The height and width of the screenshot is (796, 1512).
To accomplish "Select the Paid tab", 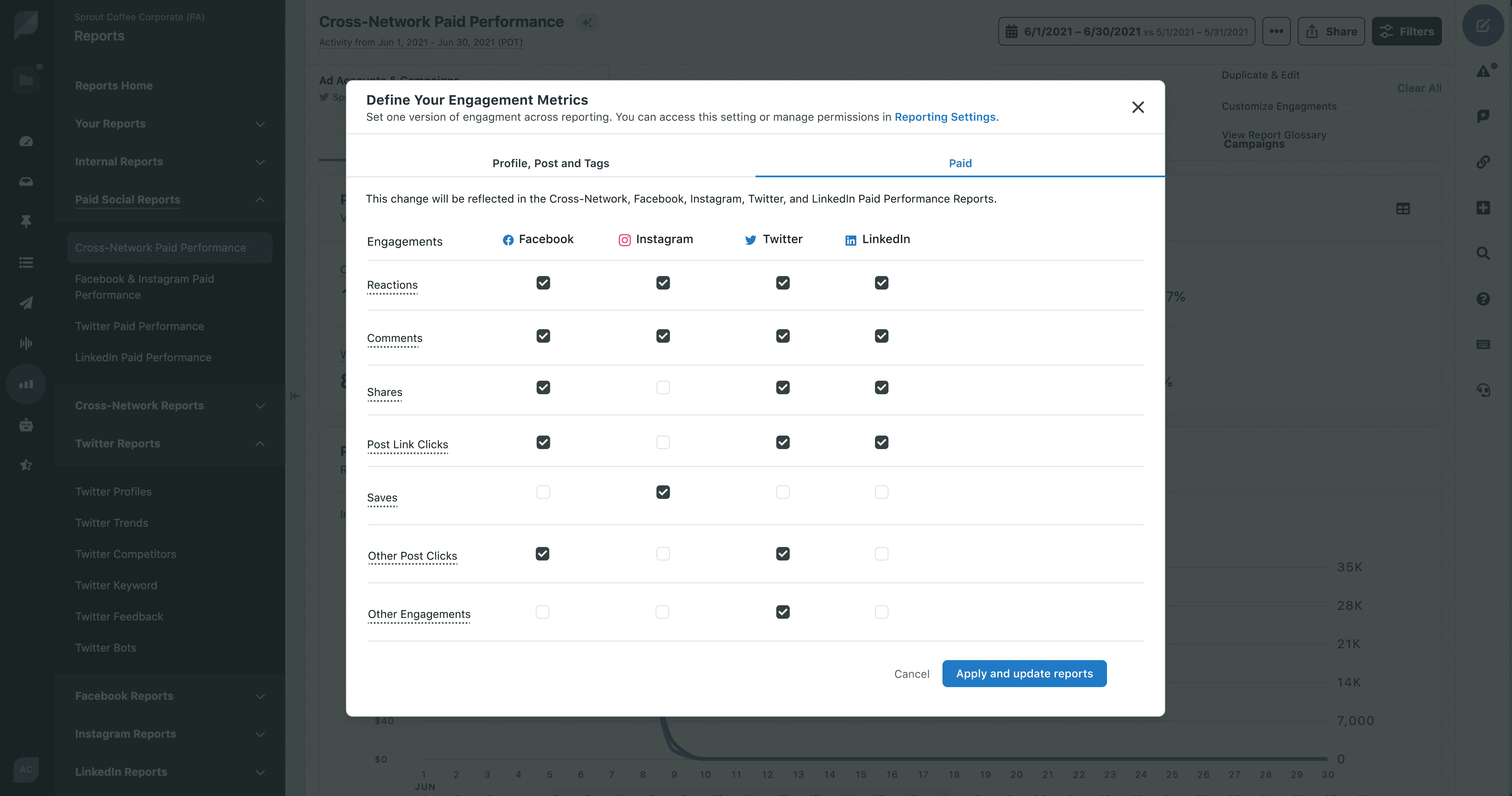I will pos(960,163).
